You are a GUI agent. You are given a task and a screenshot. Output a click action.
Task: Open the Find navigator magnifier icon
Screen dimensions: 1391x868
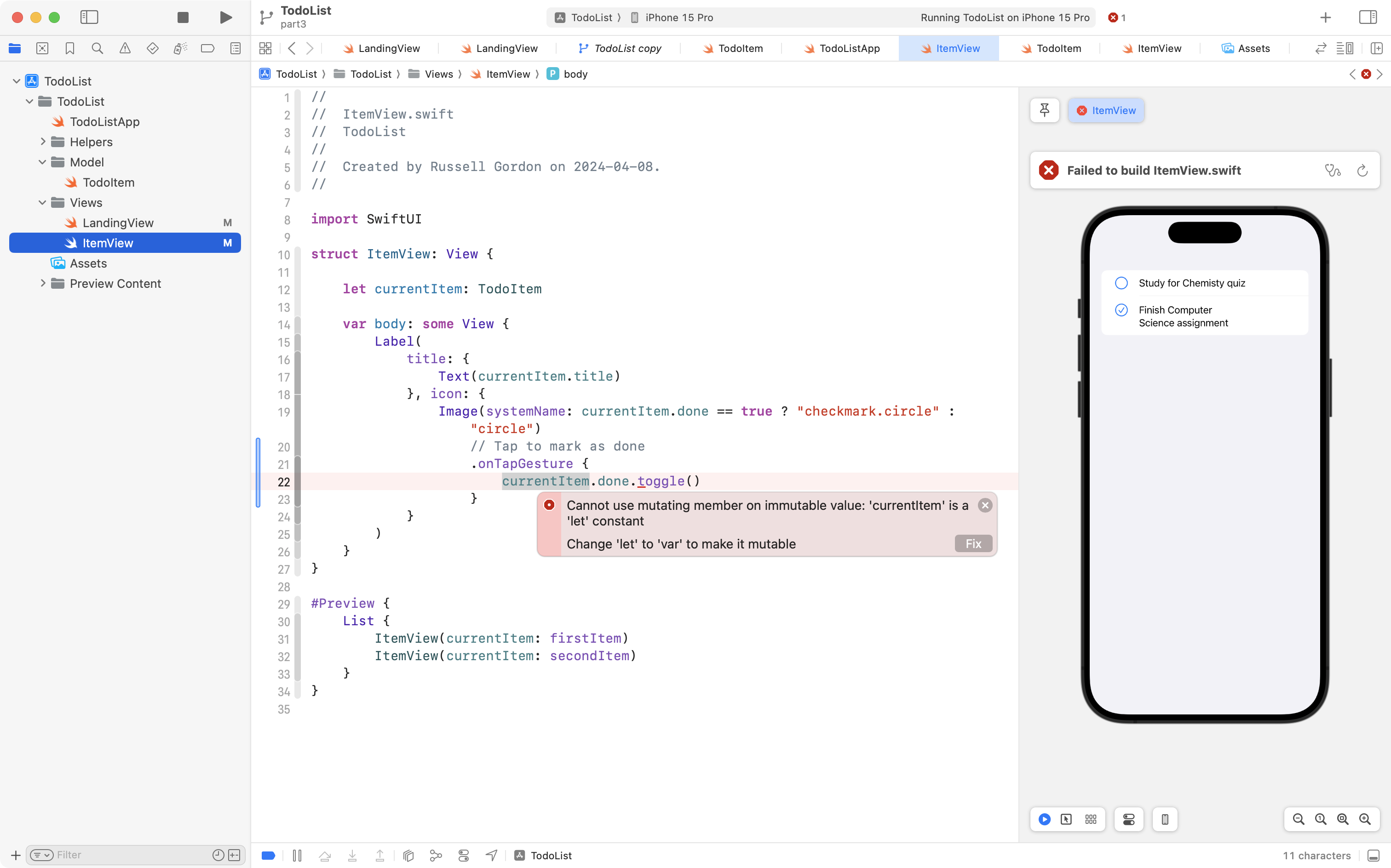tap(98, 48)
